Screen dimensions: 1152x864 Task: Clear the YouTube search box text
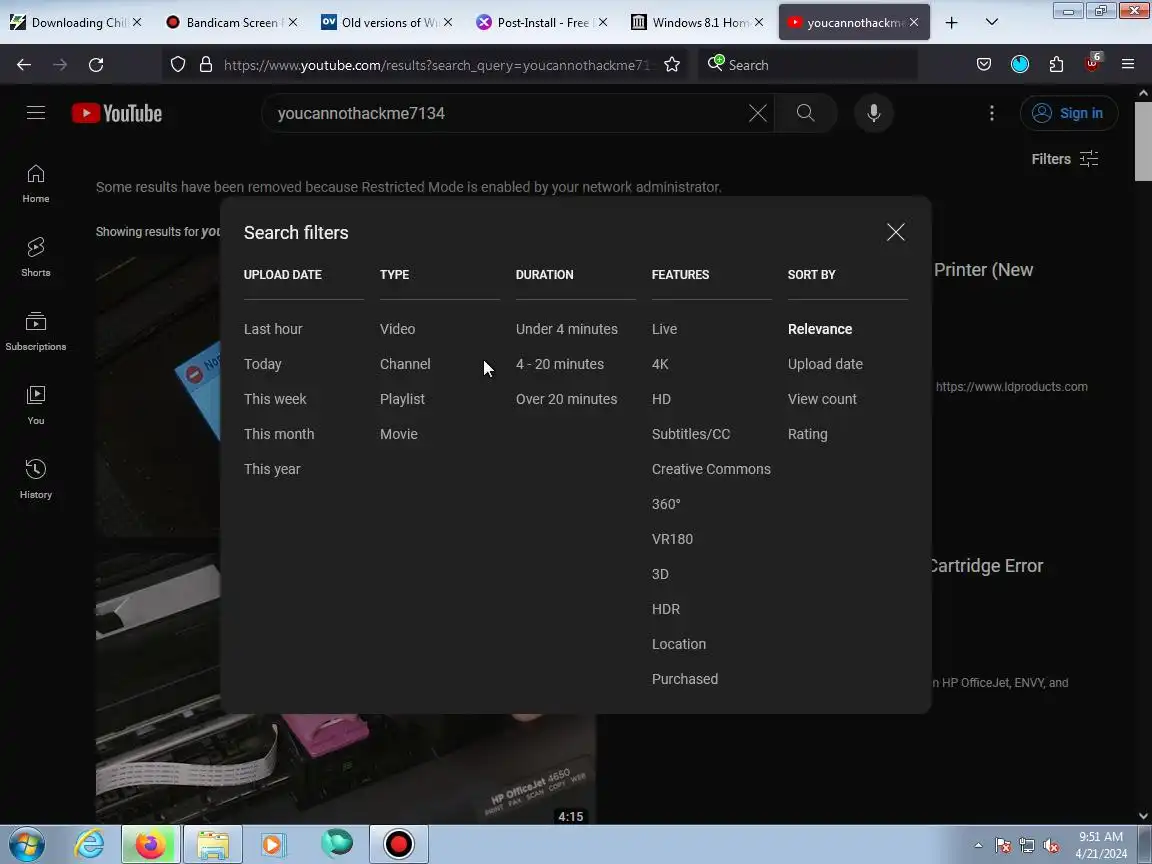click(x=757, y=113)
